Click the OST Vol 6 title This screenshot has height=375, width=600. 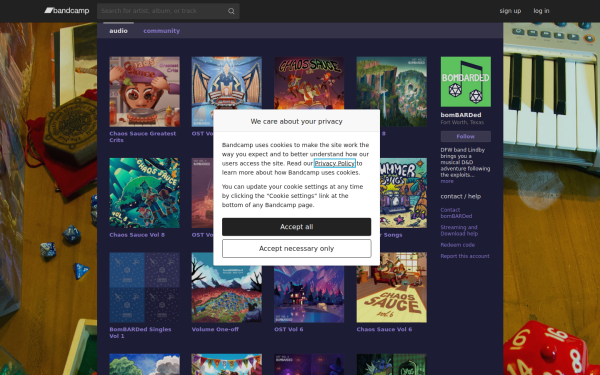289,329
